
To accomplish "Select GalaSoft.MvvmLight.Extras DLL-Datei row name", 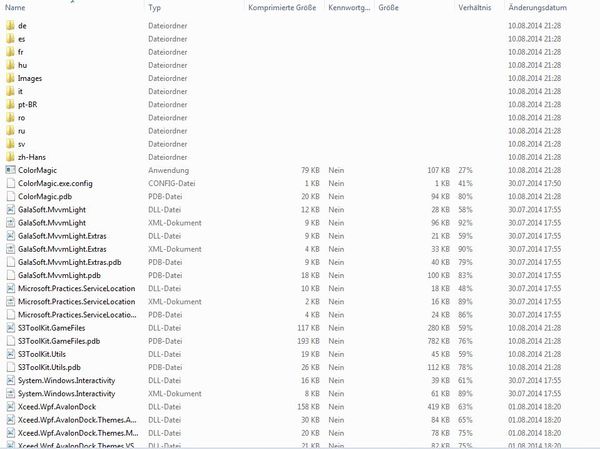I will [x=62, y=236].
